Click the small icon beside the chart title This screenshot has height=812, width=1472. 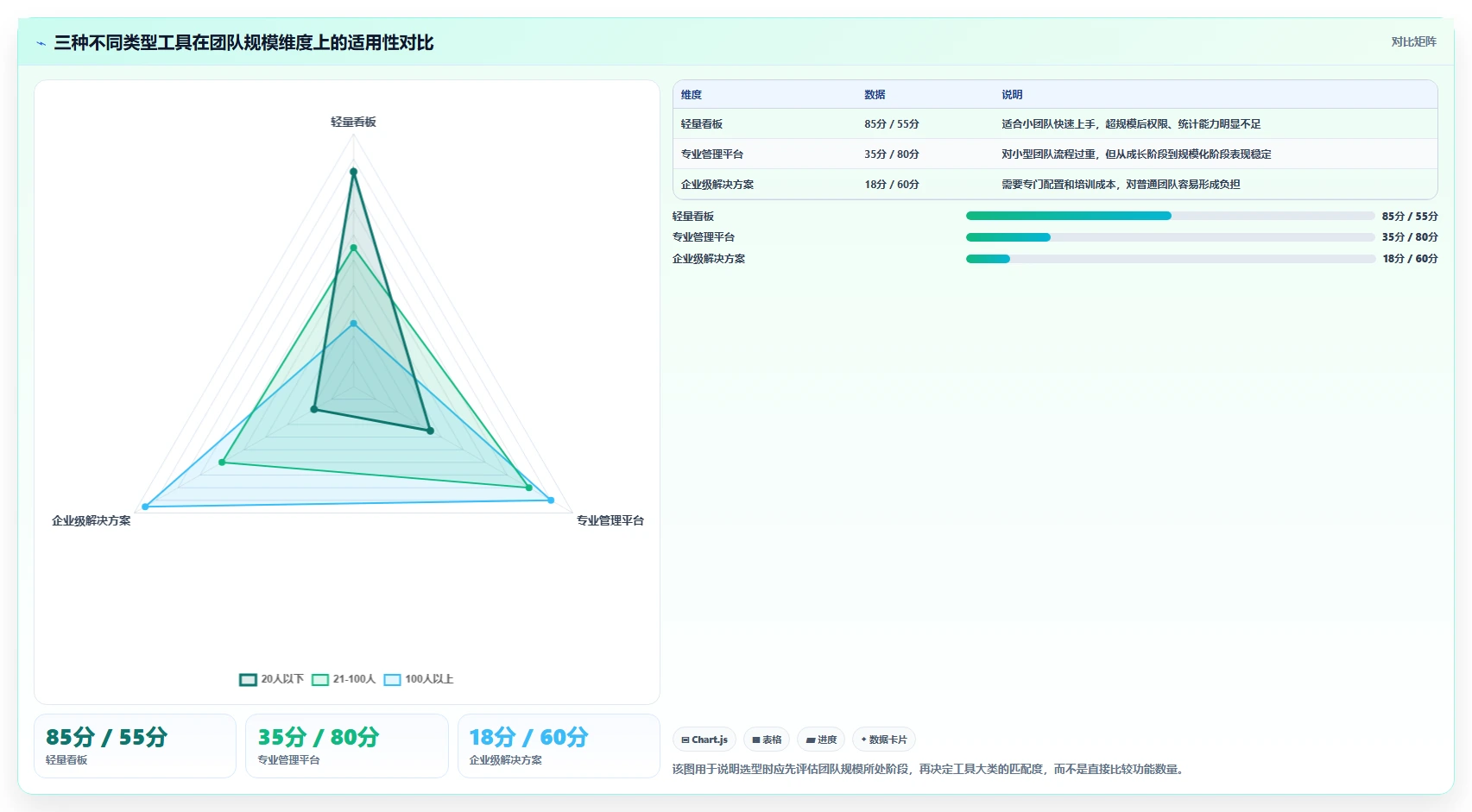[x=41, y=43]
